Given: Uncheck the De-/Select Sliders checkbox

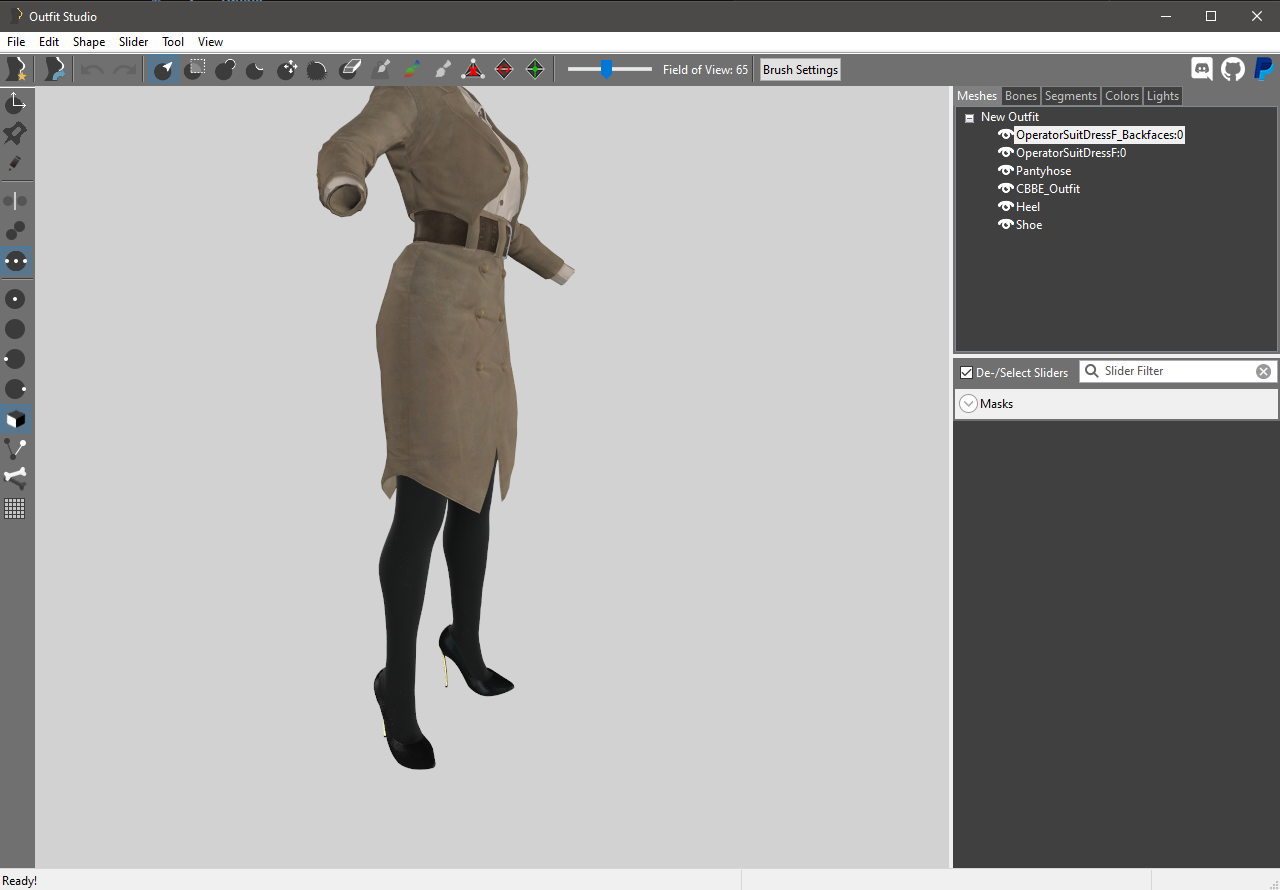Looking at the screenshot, I should (x=966, y=373).
